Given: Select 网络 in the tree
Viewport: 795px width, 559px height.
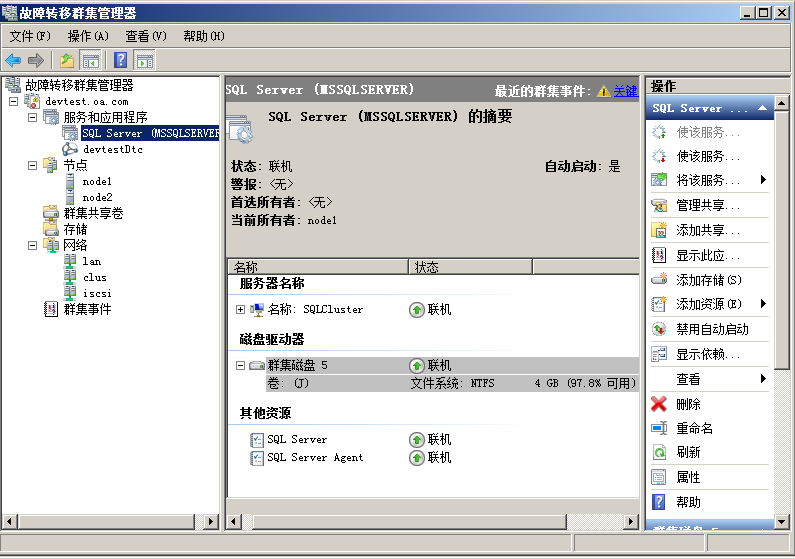Looking at the screenshot, I should click(x=75, y=245).
